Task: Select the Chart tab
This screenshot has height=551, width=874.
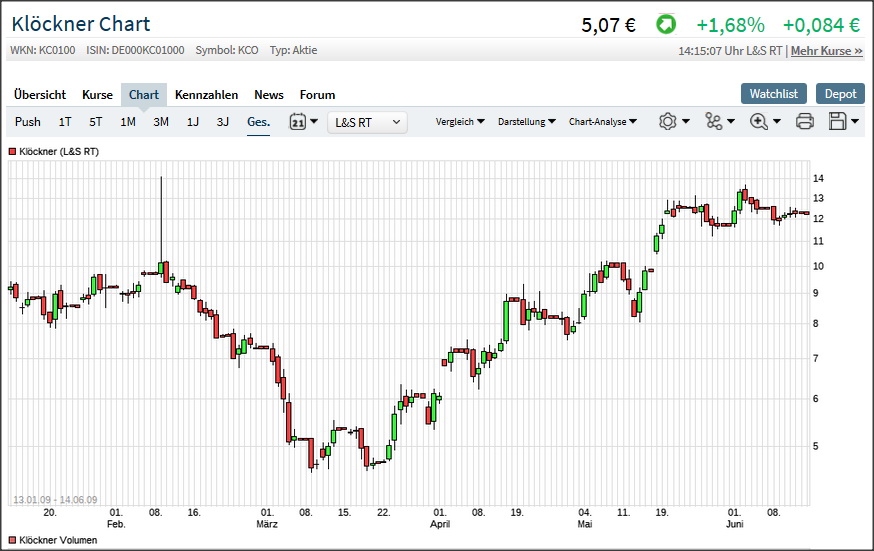Action: (x=144, y=95)
